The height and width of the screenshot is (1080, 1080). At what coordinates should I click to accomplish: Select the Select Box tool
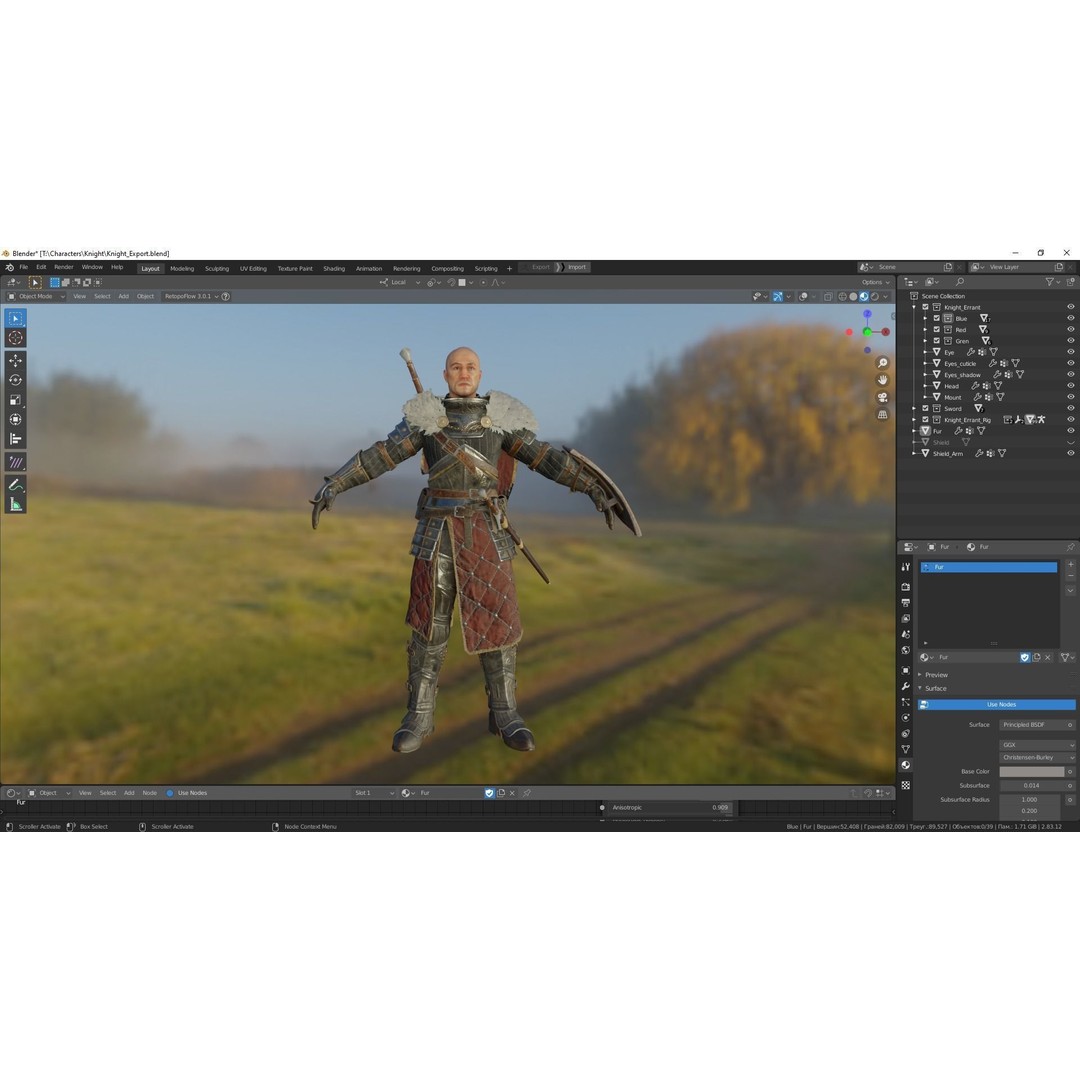15,318
